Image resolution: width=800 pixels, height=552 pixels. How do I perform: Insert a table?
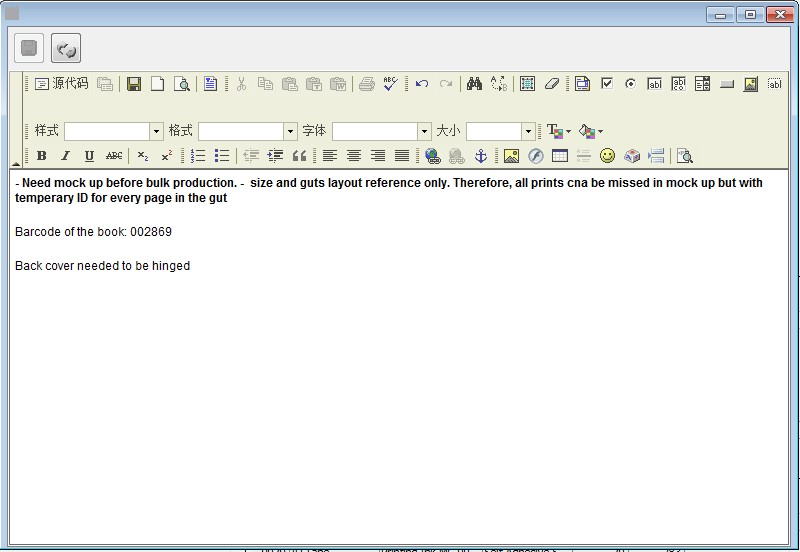[560, 156]
